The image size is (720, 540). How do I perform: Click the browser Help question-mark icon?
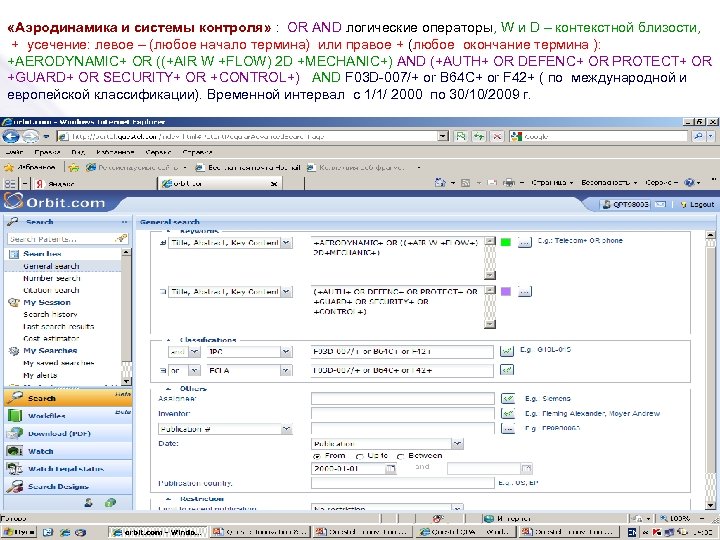pos(689,183)
